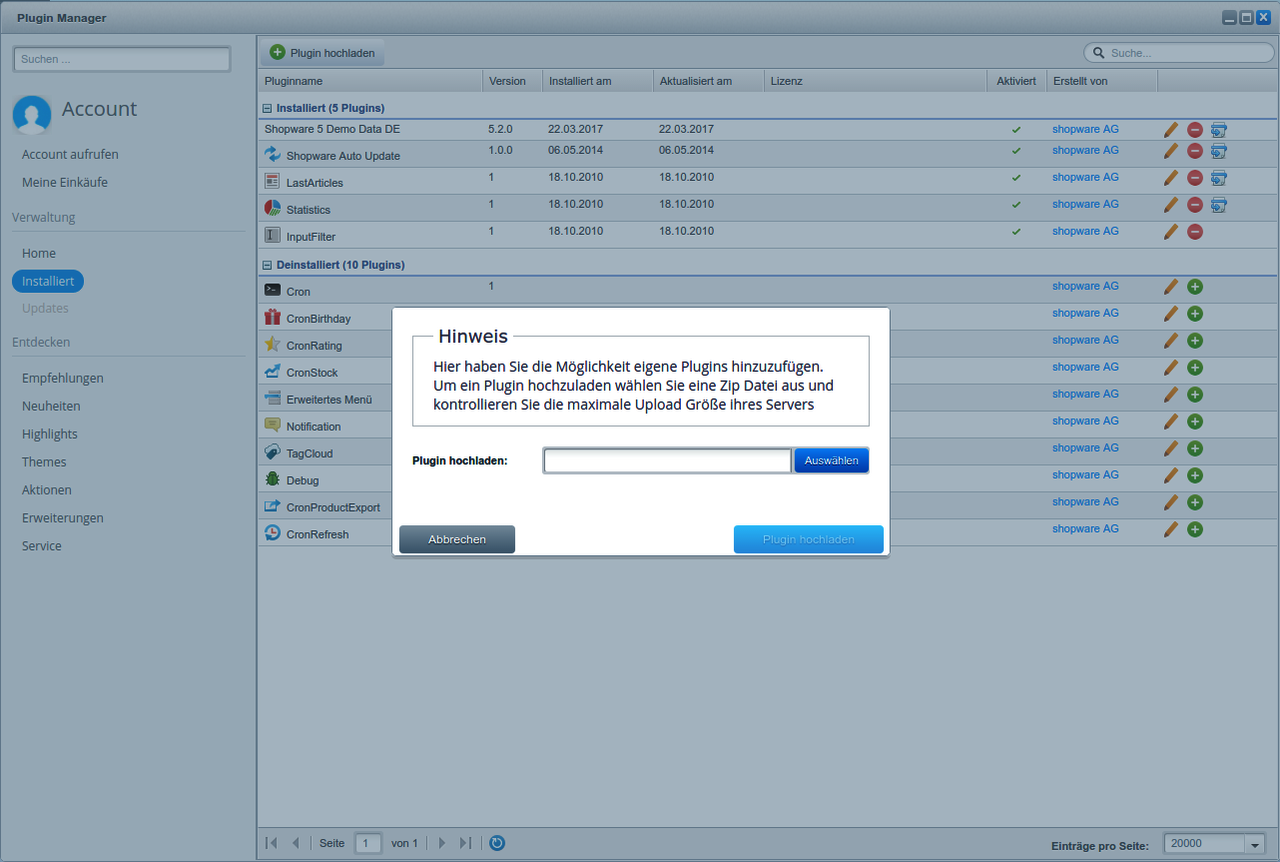Open shopware AG link for Cron row
This screenshot has width=1280, height=862.
1085,286
